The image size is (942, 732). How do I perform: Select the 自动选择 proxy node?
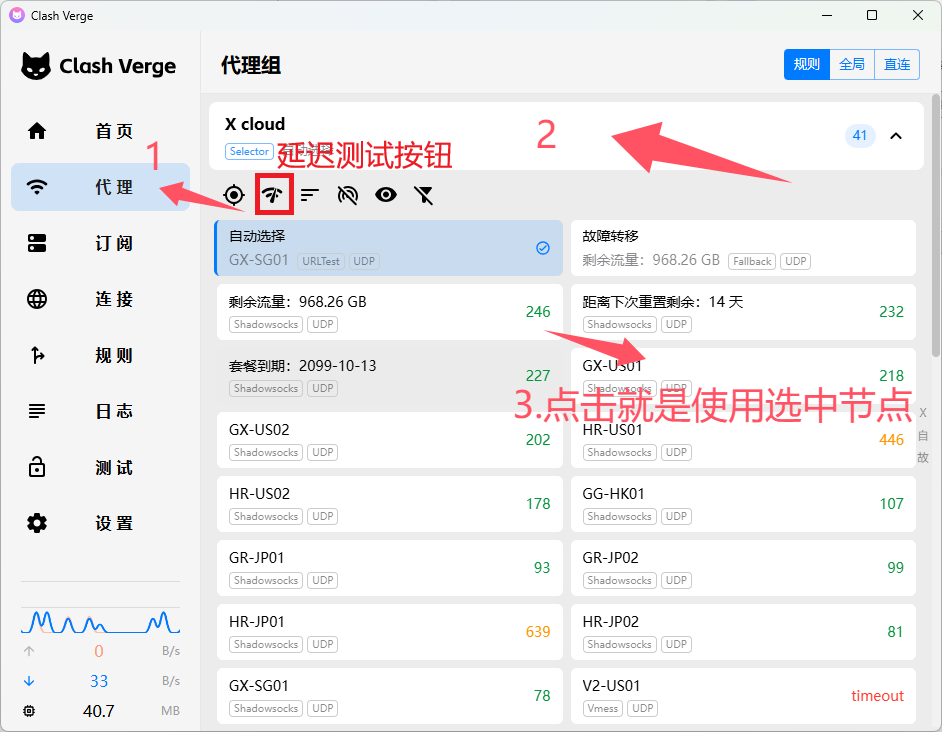tap(389, 248)
